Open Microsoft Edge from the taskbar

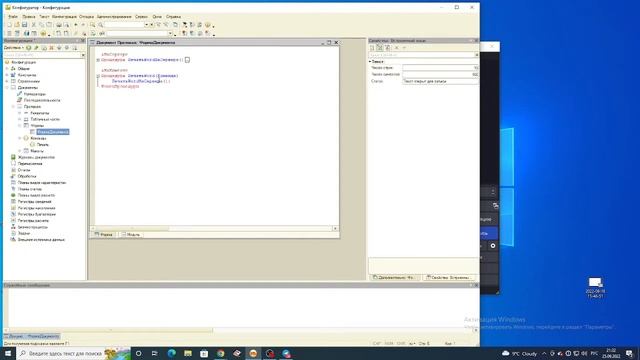[171, 353]
